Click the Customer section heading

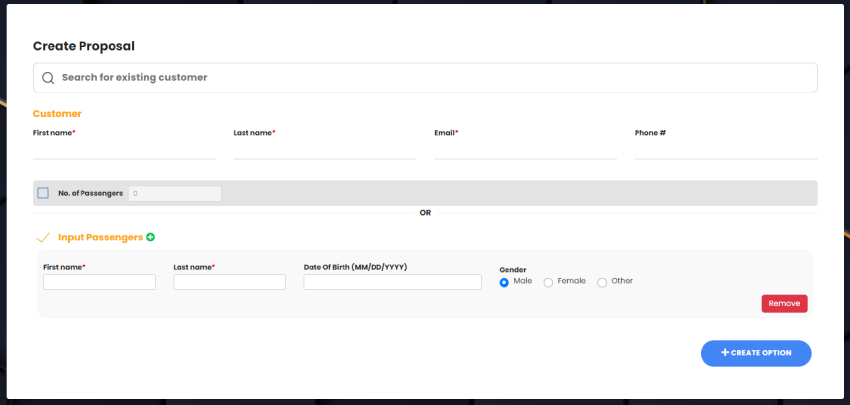tap(57, 114)
